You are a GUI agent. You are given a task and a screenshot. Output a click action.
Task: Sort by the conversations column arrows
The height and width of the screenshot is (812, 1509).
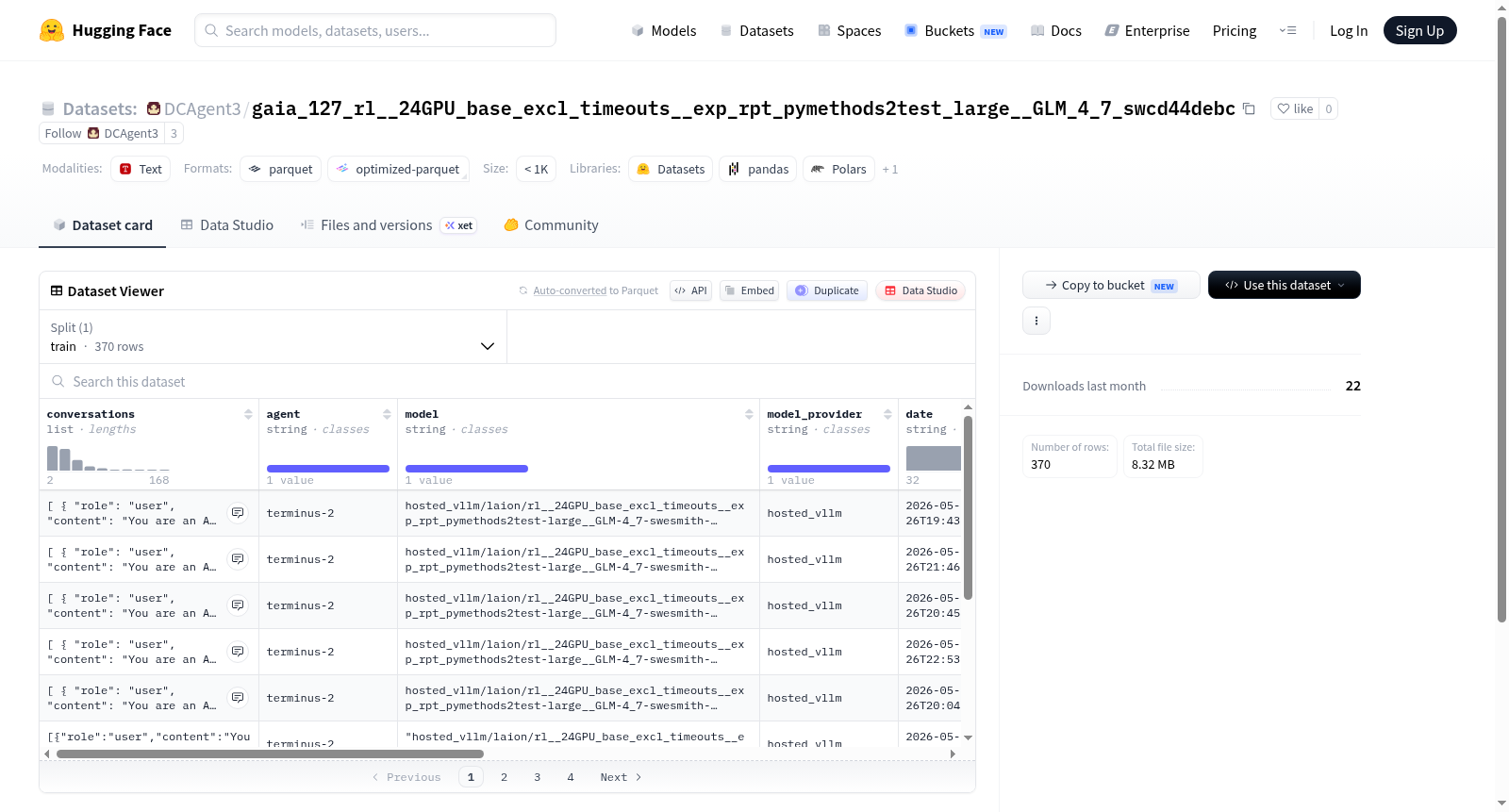(x=248, y=414)
